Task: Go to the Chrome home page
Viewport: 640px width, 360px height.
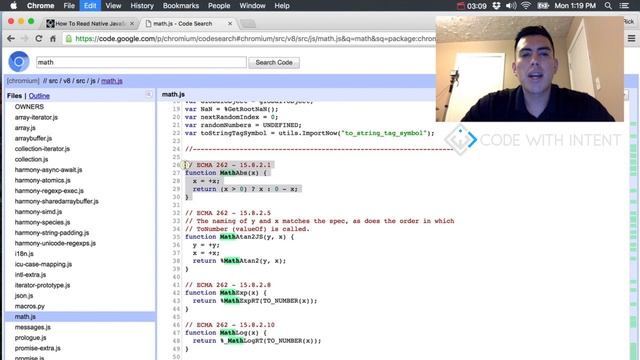Action: pyautogui.click(x=53, y=38)
